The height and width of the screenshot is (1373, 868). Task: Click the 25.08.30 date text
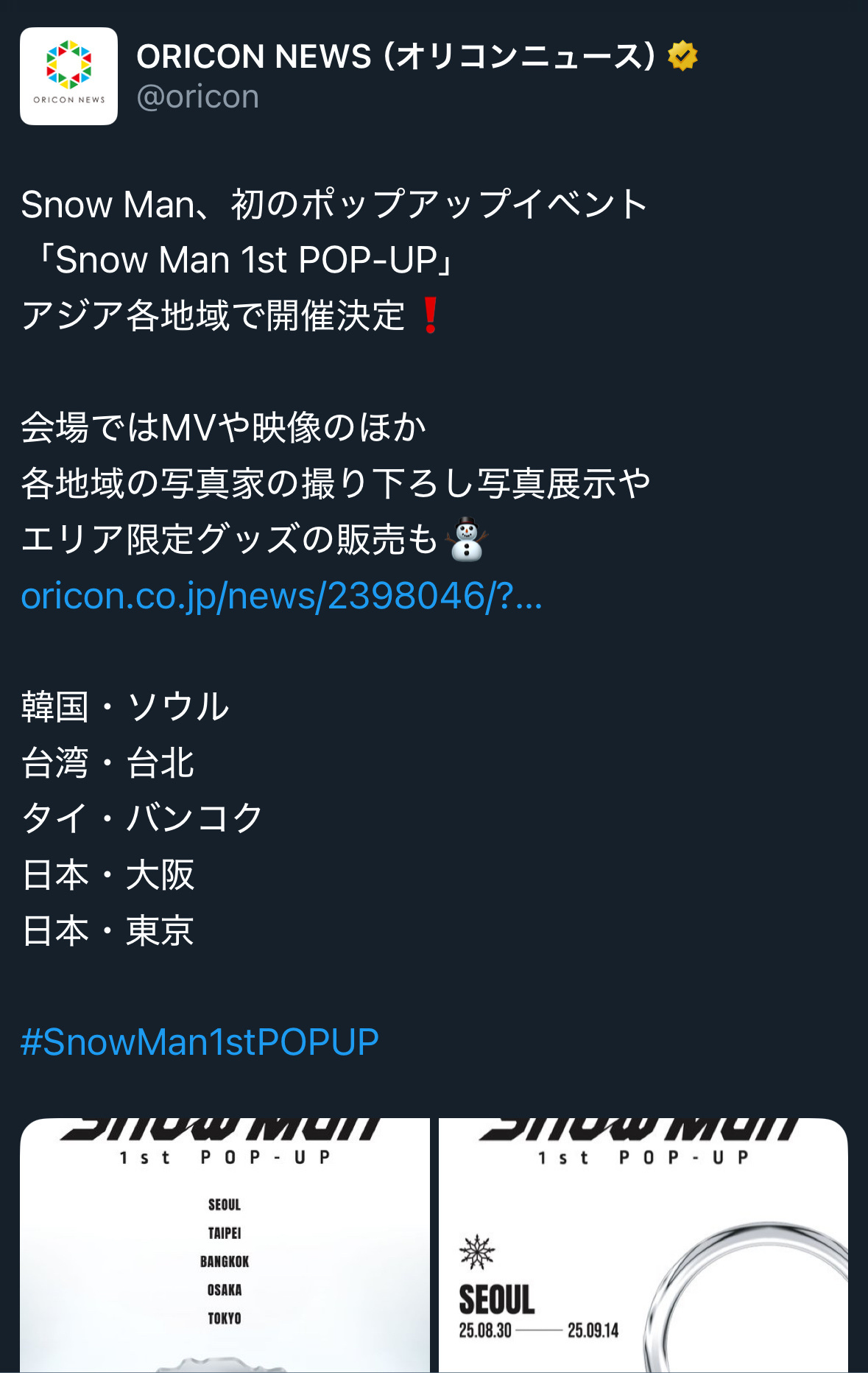485,1330
